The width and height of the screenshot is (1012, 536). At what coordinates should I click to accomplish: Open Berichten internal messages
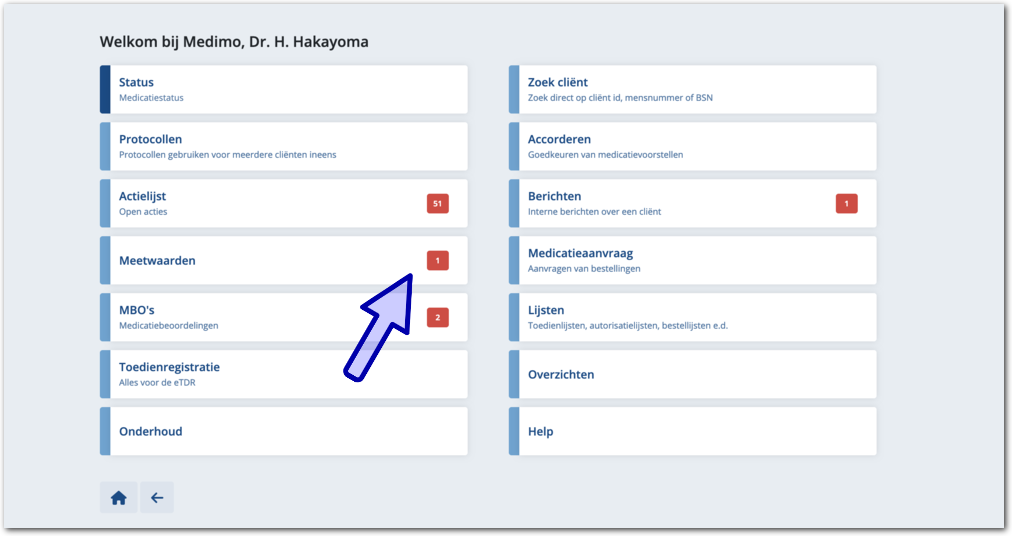[670, 203]
